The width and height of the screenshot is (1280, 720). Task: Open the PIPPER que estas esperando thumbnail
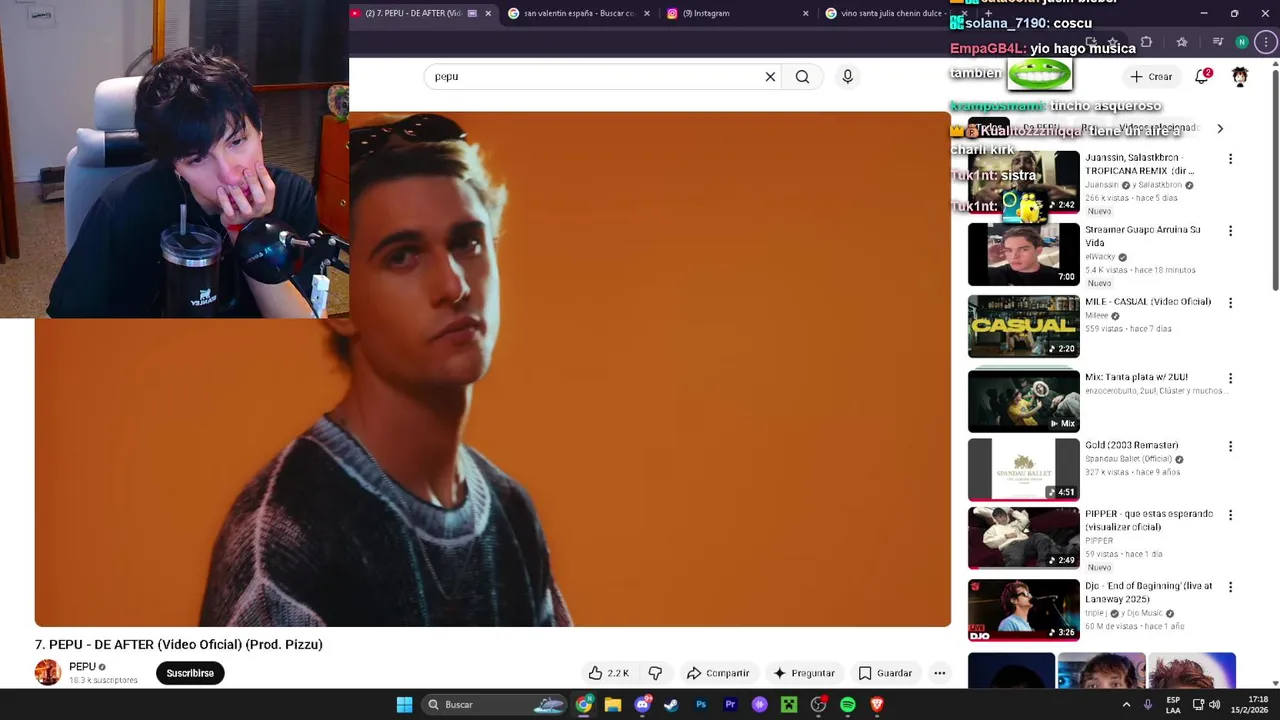[x=1024, y=538]
